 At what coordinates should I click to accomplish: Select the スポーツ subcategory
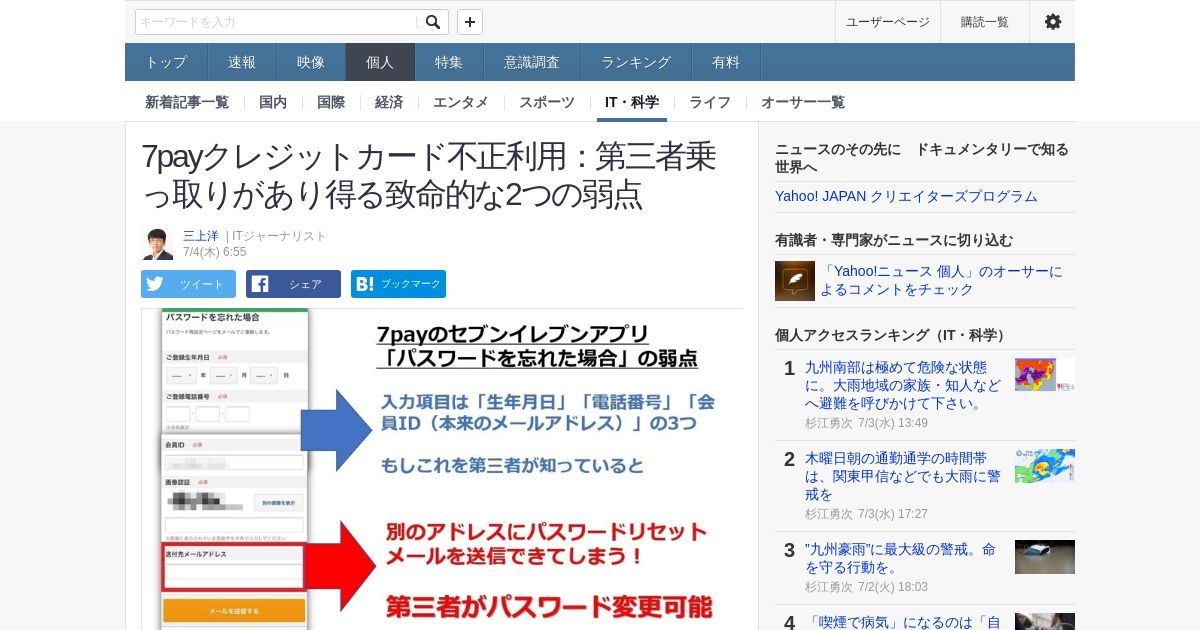click(x=547, y=102)
